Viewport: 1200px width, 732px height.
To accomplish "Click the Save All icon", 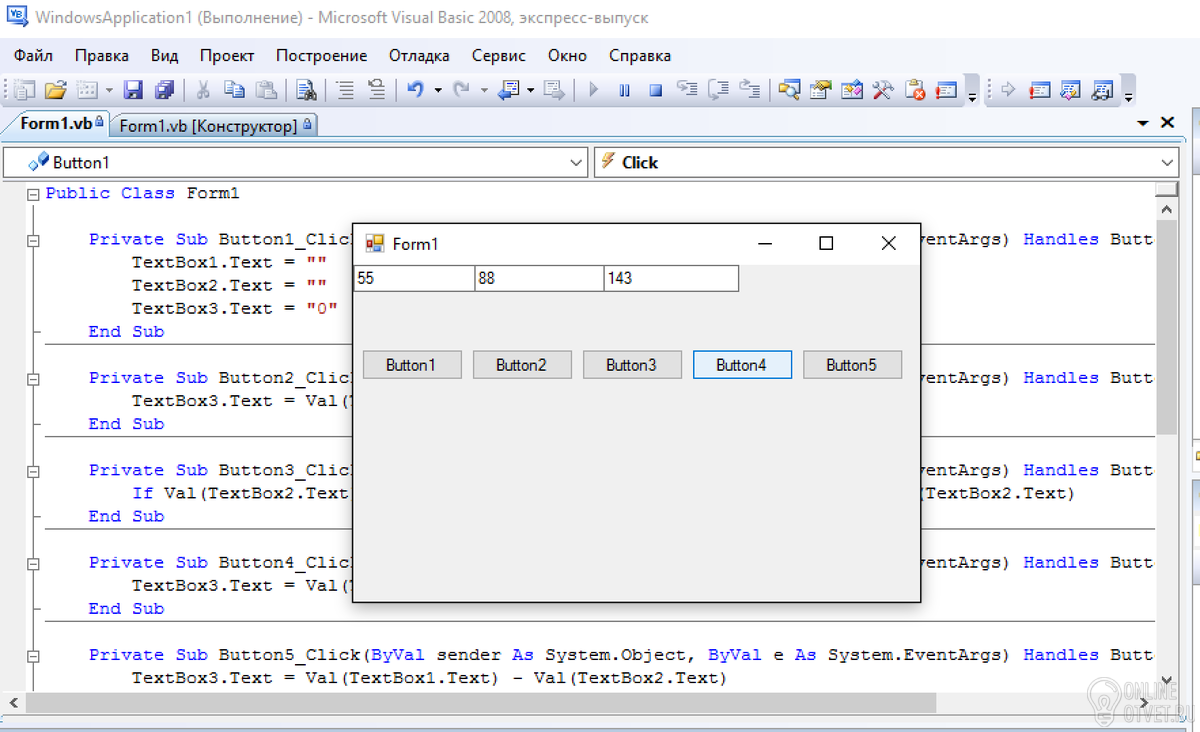I will 164,90.
